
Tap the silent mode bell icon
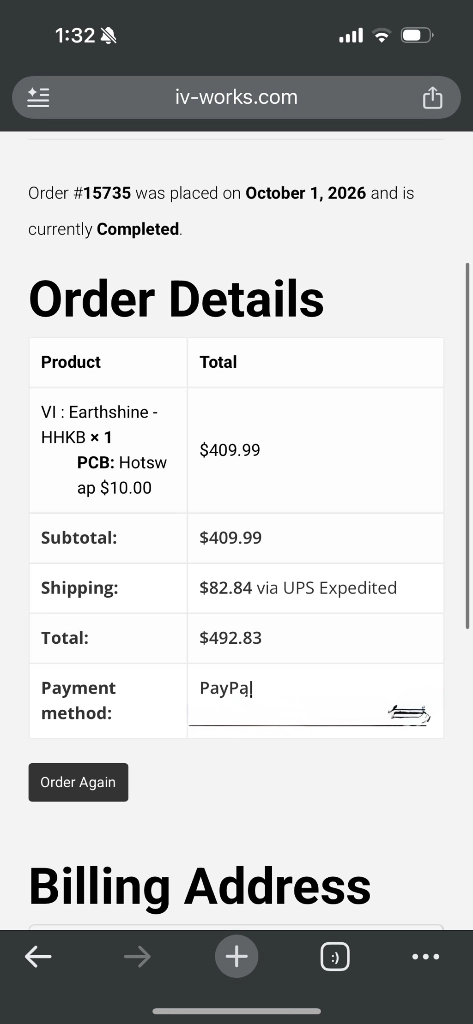click(108, 36)
